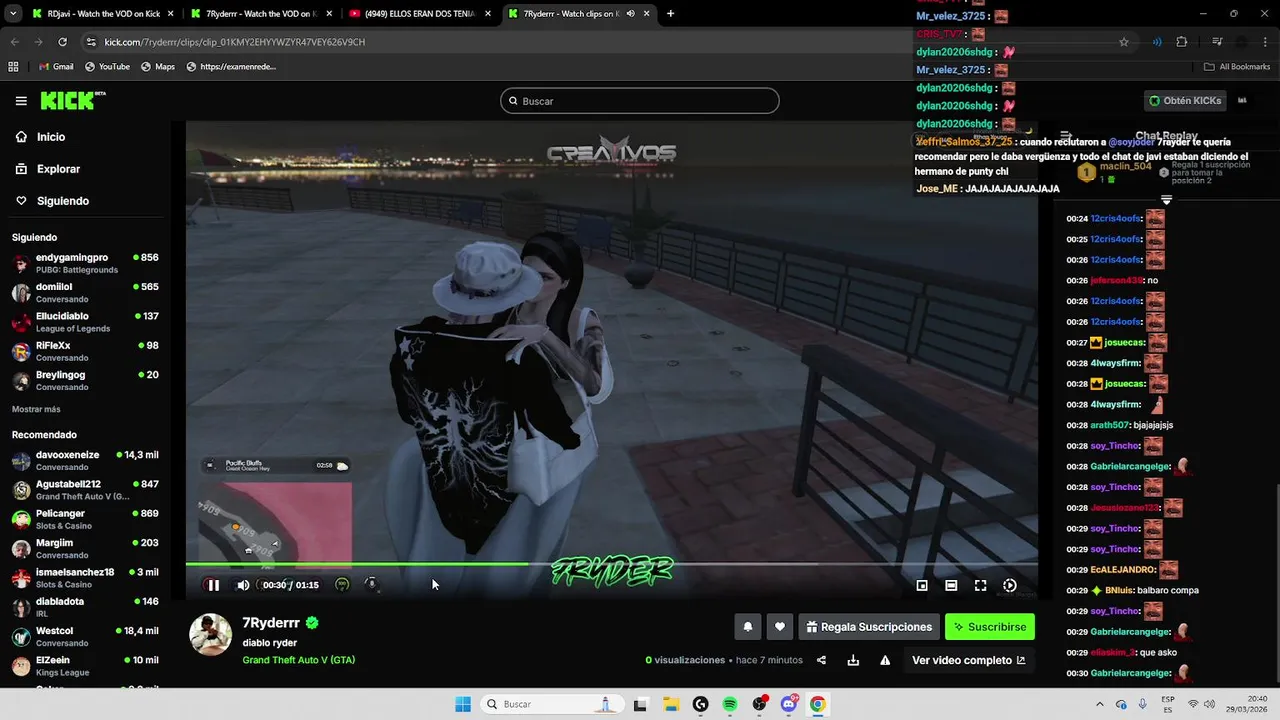
Task: Enter fullscreen video mode
Action: click(981, 586)
